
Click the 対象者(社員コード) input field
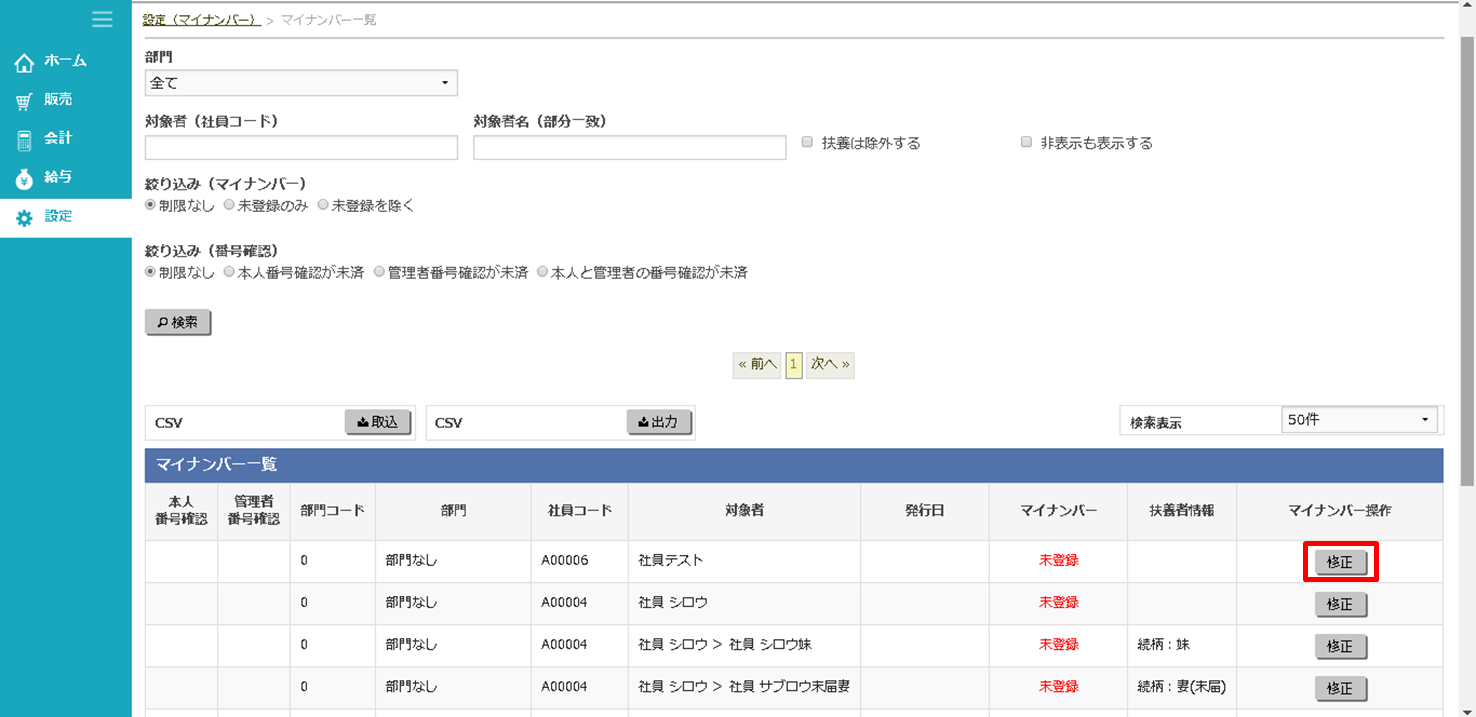coord(301,148)
